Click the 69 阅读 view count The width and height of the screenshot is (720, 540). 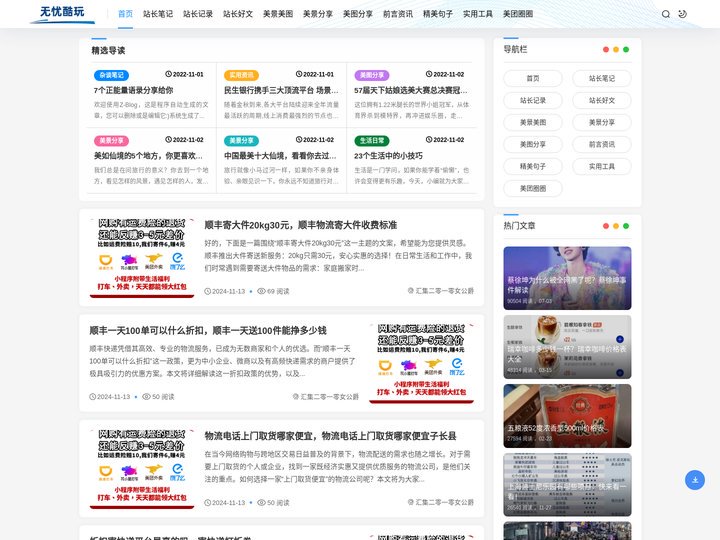[x=273, y=291]
